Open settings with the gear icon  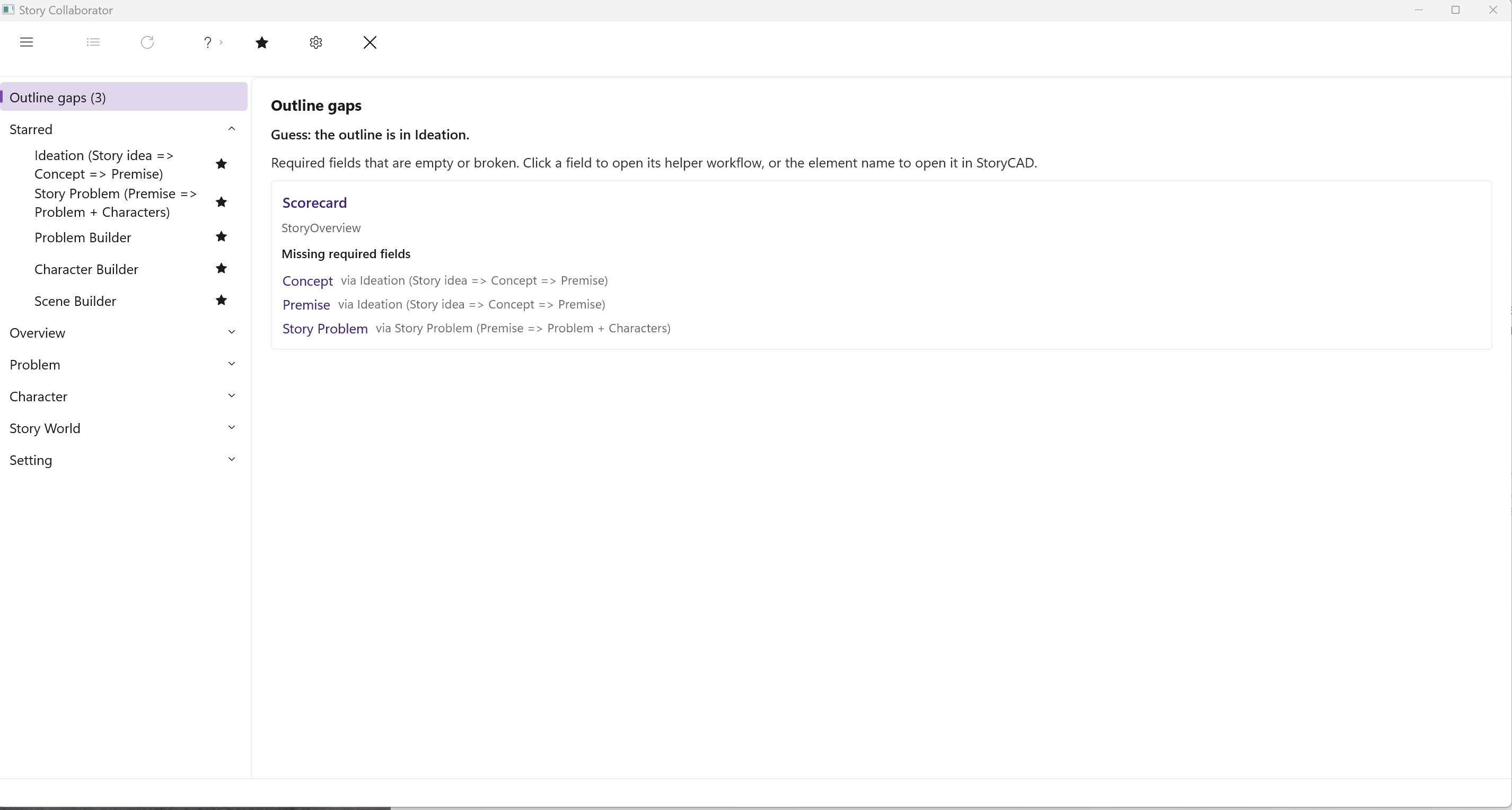316,42
